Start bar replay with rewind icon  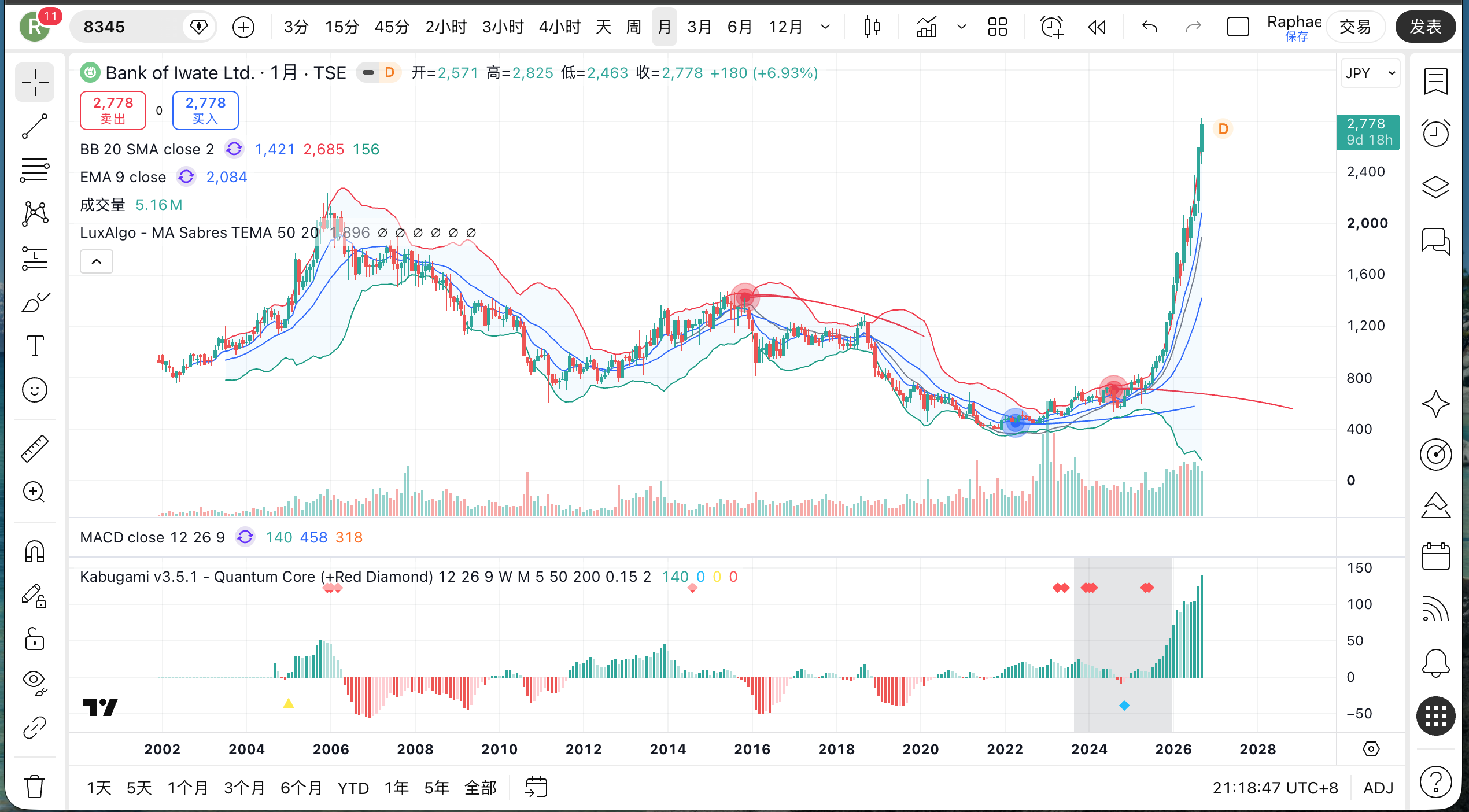[x=1097, y=27]
